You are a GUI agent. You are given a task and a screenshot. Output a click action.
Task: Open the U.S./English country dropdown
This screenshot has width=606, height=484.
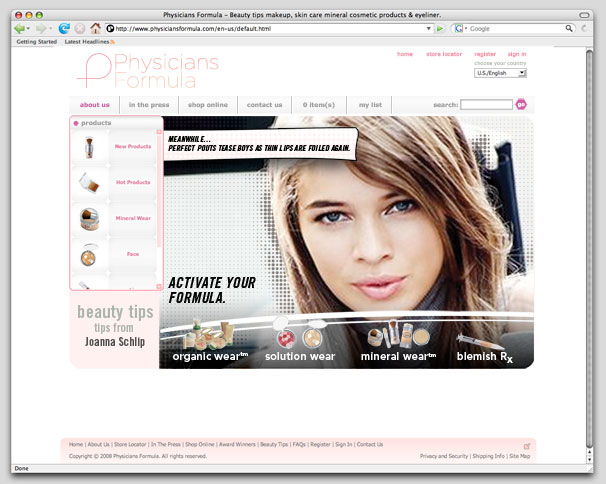500,73
